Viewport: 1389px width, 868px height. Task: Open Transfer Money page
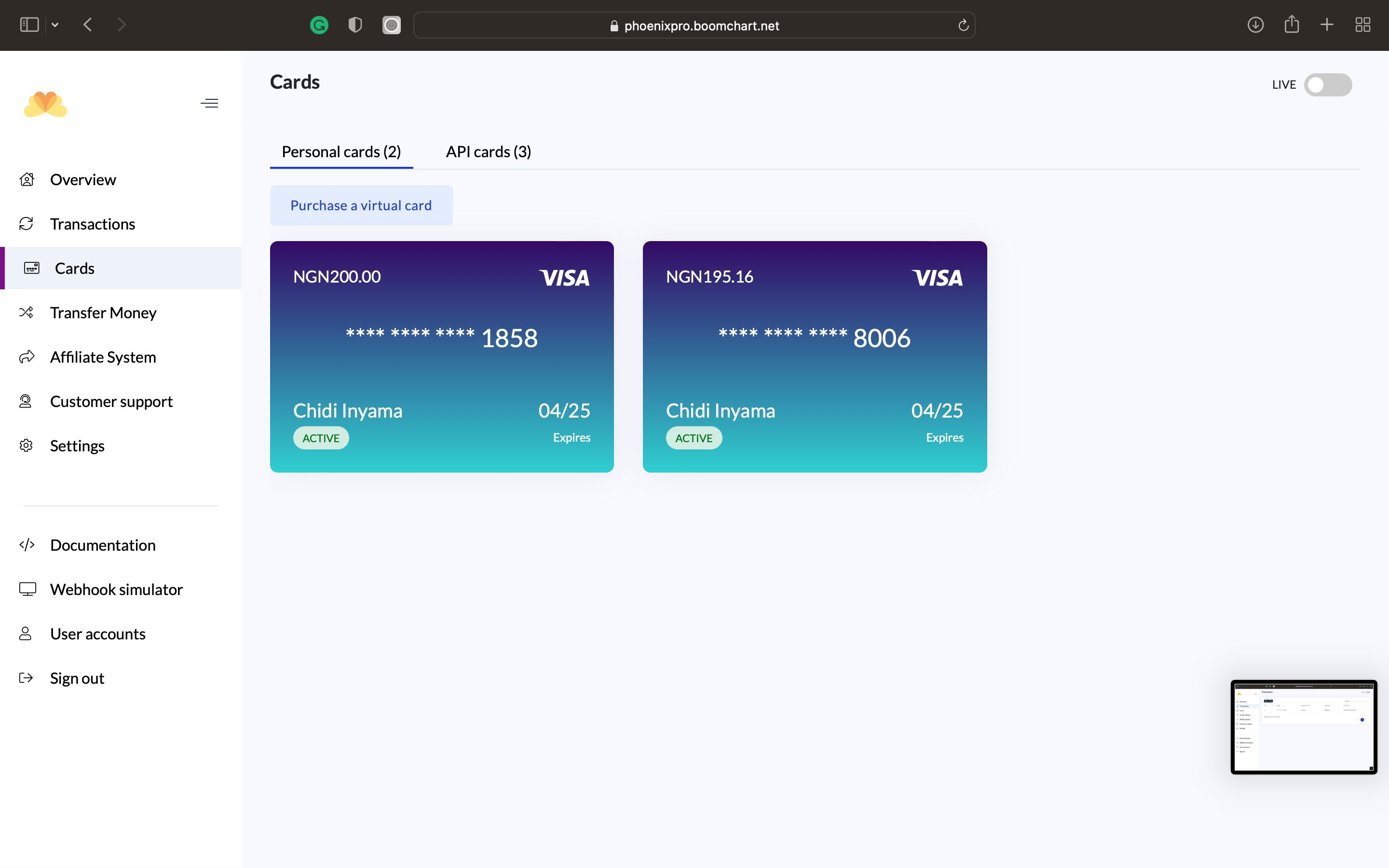(103, 313)
